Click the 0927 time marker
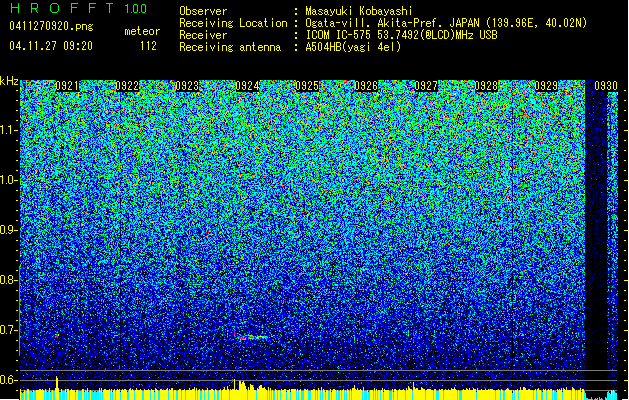629x400 pixels. pyautogui.click(x=426, y=86)
